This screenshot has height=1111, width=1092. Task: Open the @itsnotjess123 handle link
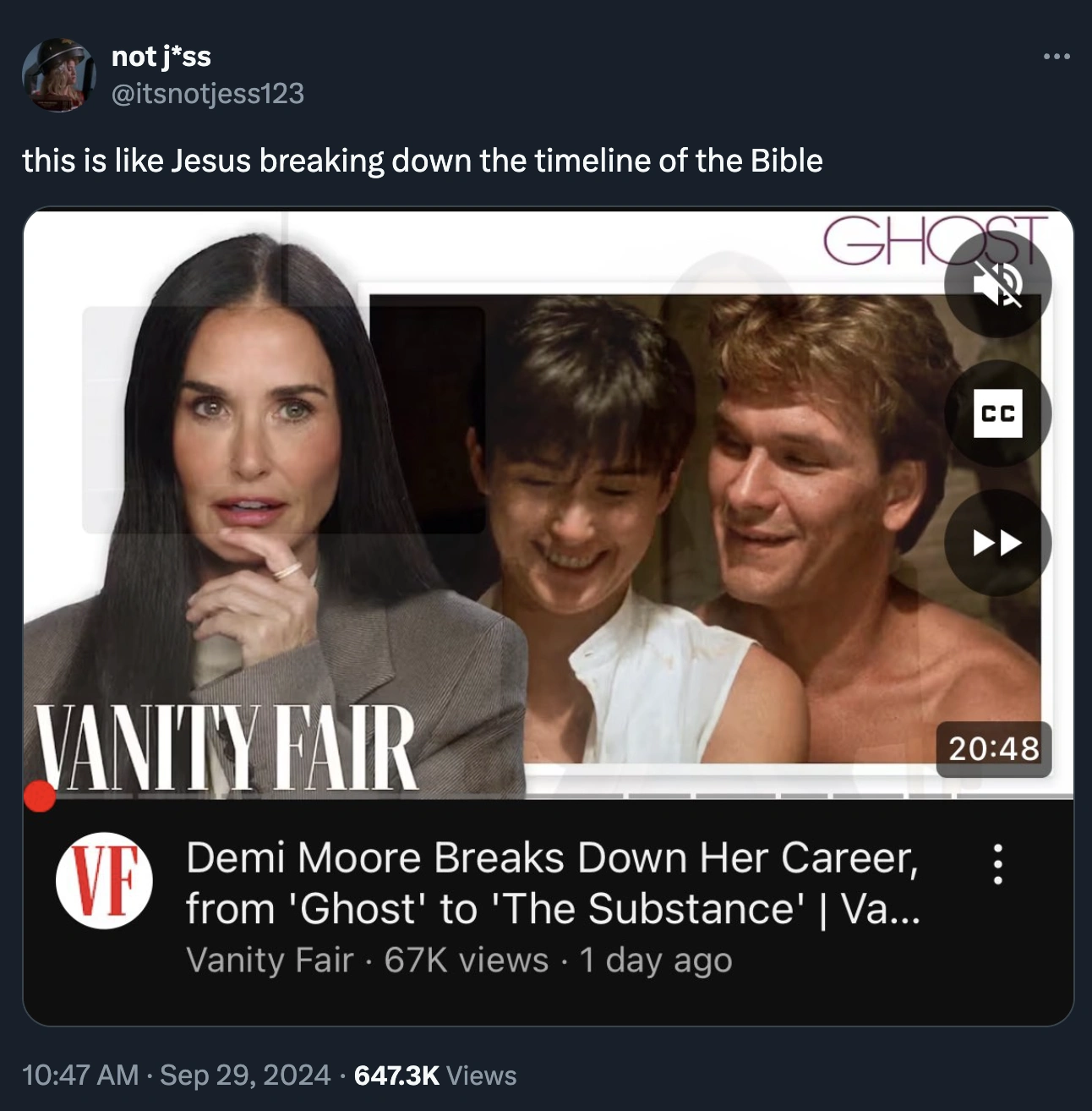(x=207, y=93)
